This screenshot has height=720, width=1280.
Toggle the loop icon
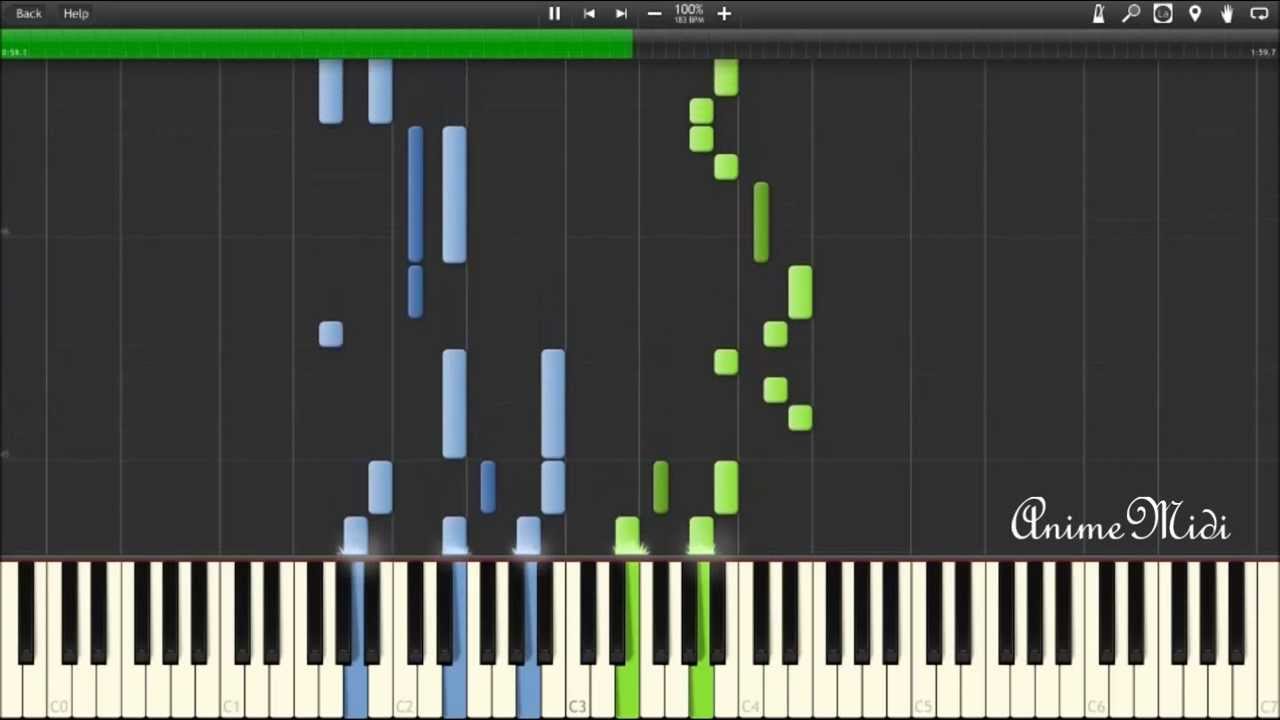(1260, 13)
